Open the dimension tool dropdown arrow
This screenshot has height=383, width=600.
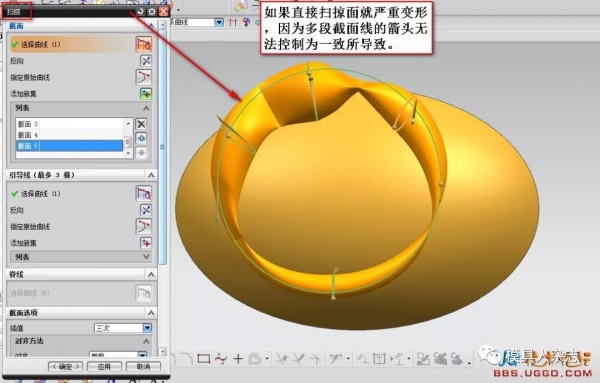(x=348, y=359)
